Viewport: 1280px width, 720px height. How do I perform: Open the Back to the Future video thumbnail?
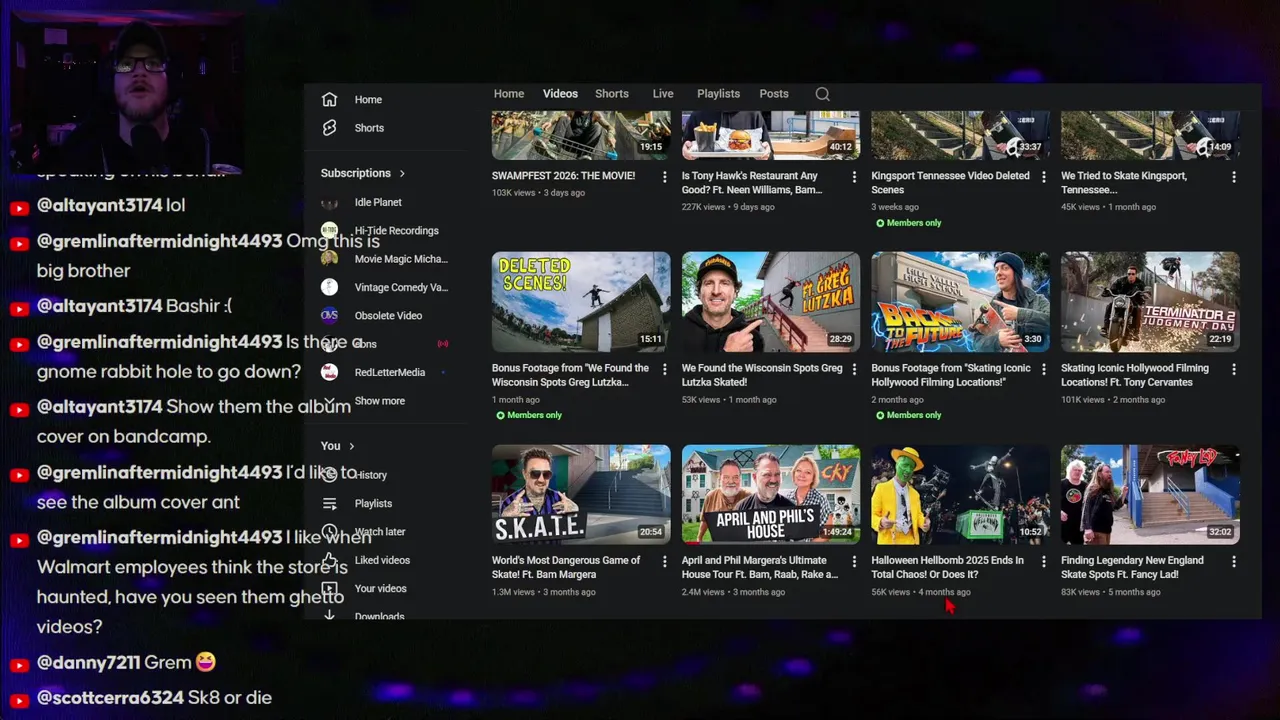[x=960, y=302]
